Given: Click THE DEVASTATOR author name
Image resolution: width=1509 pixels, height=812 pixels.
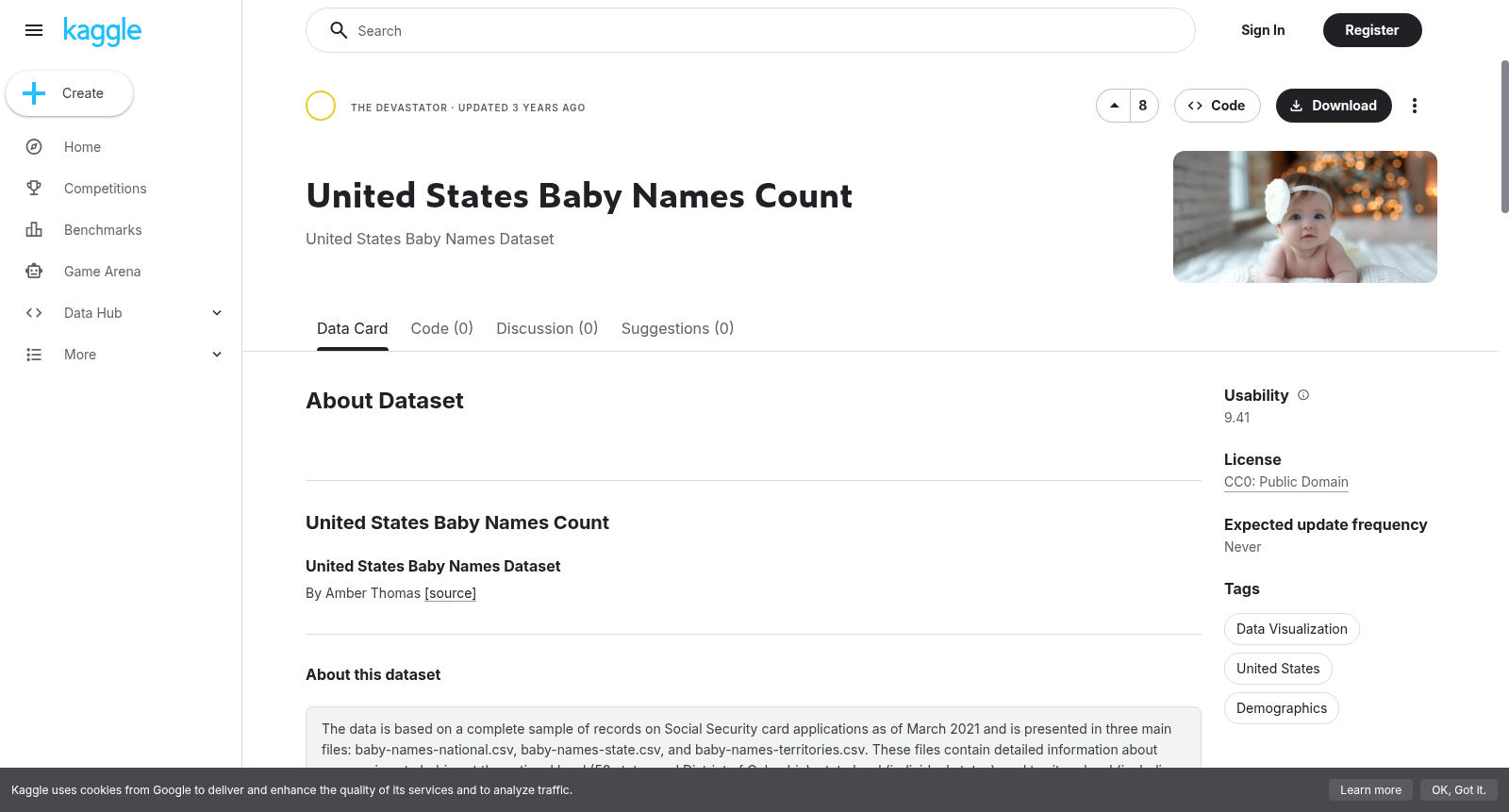Looking at the screenshot, I should [399, 108].
